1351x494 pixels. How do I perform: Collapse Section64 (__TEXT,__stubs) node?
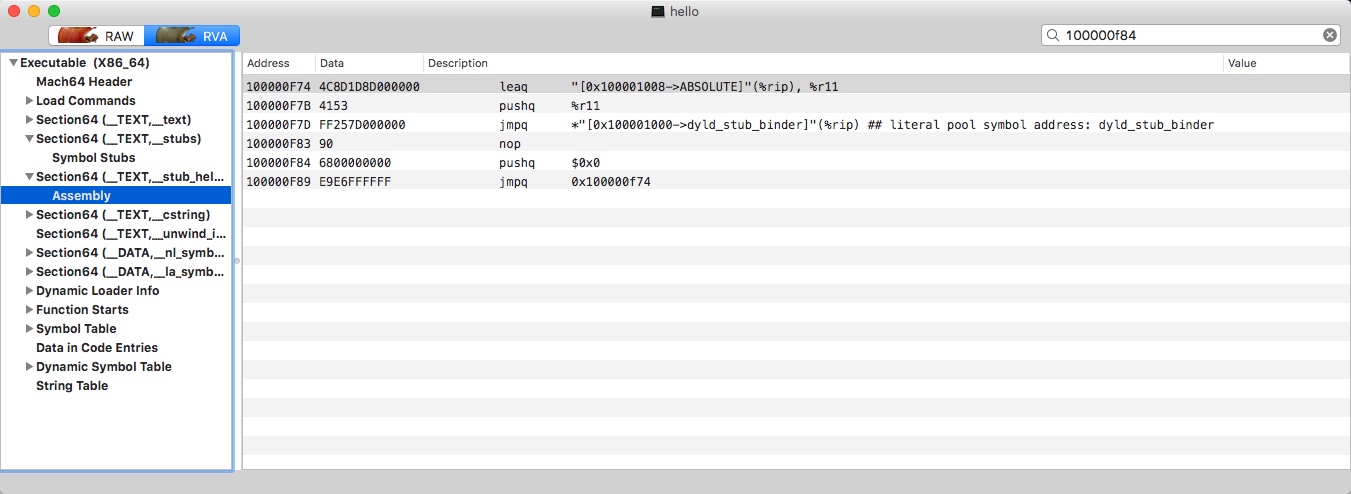tap(29, 139)
